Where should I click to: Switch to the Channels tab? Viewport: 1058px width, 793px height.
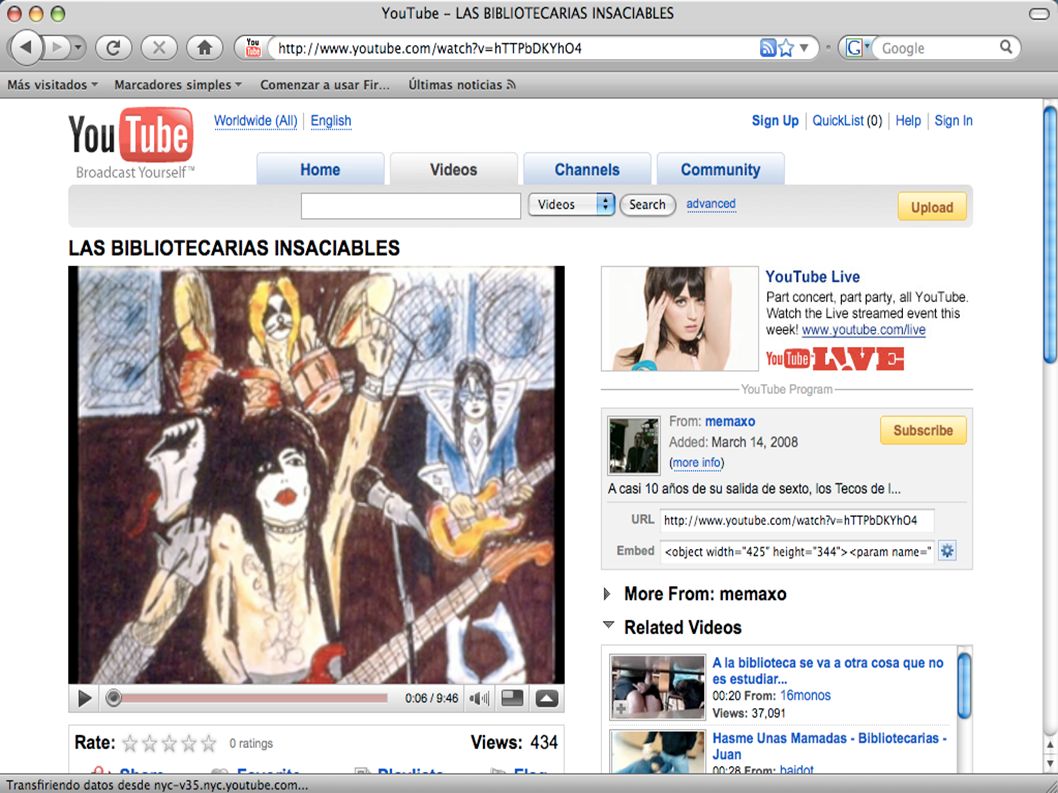(x=587, y=169)
